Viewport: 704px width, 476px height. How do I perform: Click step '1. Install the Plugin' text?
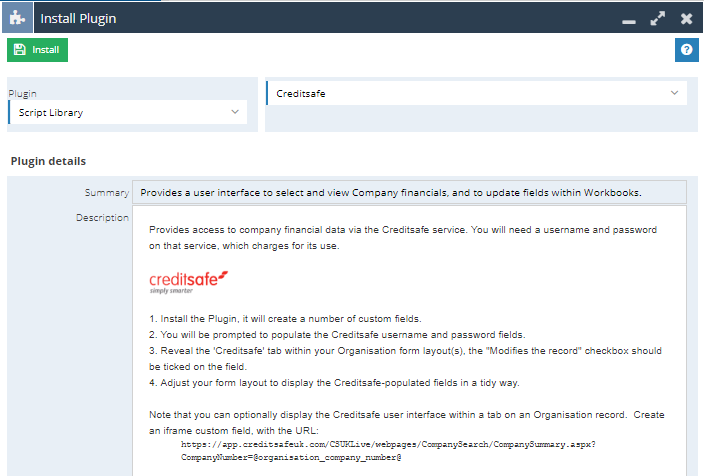285,319
